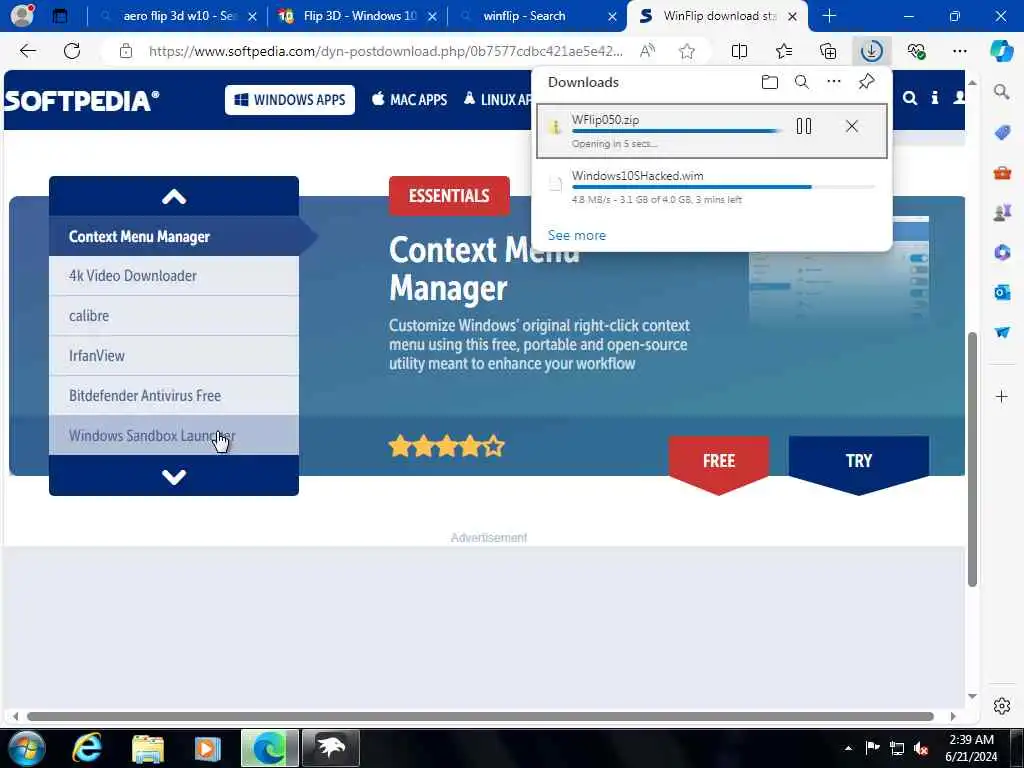Move essentials list down with chevron
1024x768 pixels.
174,477
